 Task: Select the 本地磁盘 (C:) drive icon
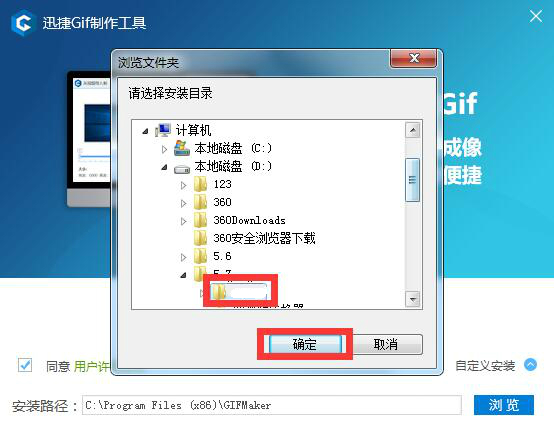point(182,148)
